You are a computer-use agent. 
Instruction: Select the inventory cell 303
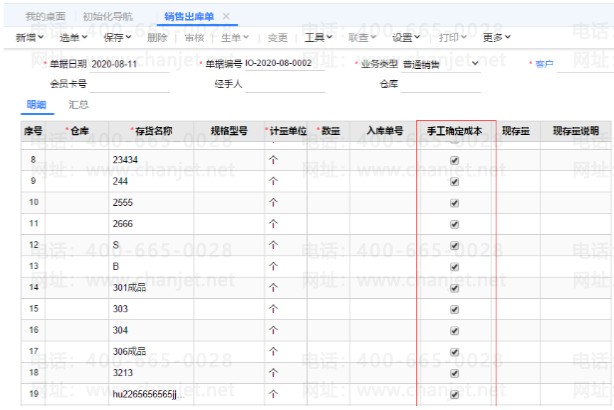151,309
